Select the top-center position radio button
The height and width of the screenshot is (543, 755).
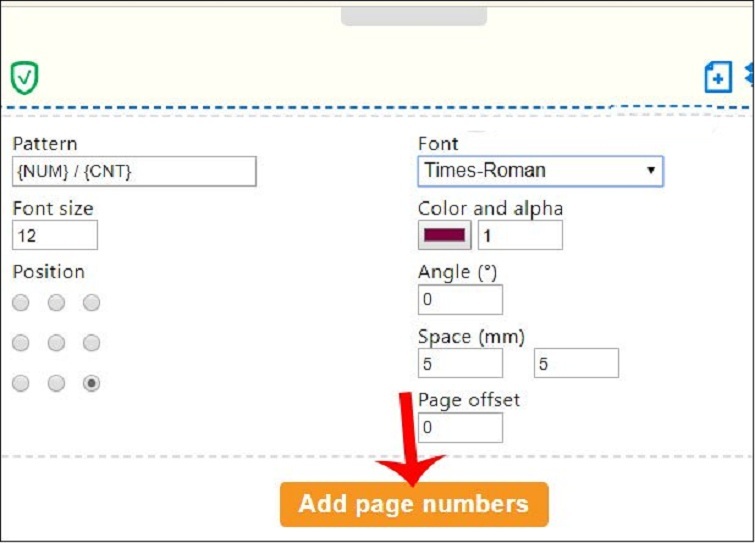click(x=56, y=303)
